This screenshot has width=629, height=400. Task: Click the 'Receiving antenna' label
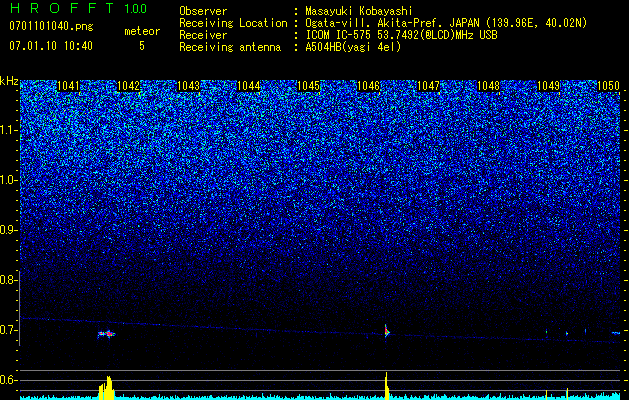[230, 47]
